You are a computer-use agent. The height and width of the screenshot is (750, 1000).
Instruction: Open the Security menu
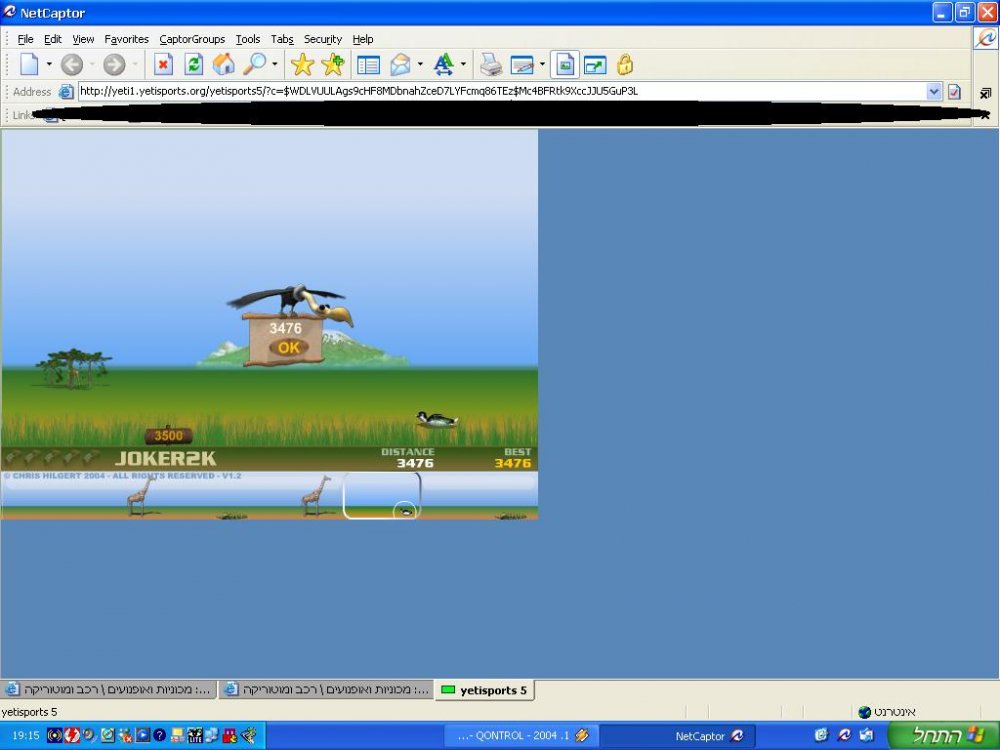(323, 40)
